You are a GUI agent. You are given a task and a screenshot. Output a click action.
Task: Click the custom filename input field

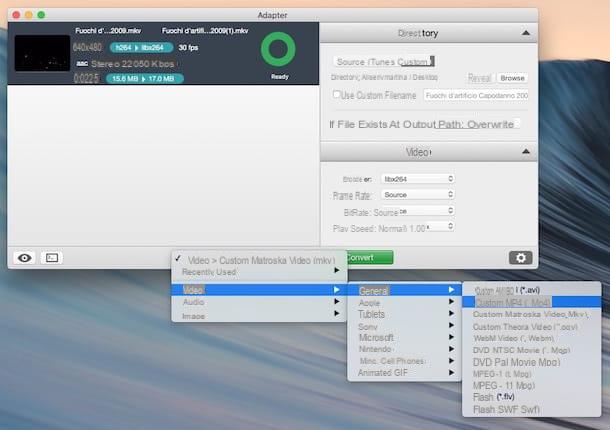tap(476, 95)
